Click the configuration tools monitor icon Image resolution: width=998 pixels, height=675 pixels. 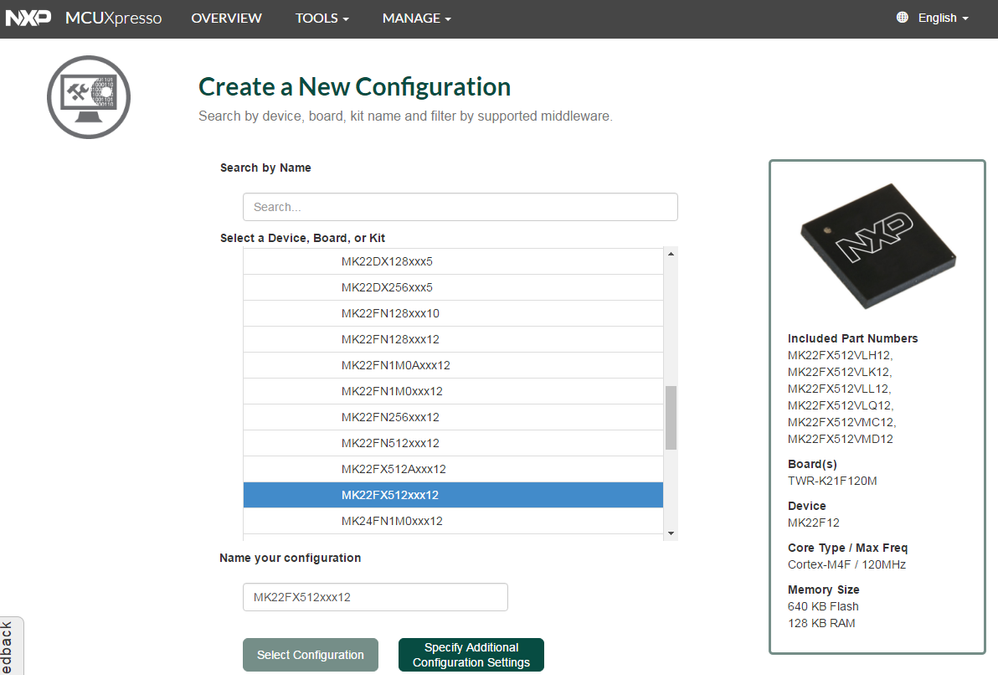click(x=89, y=96)
